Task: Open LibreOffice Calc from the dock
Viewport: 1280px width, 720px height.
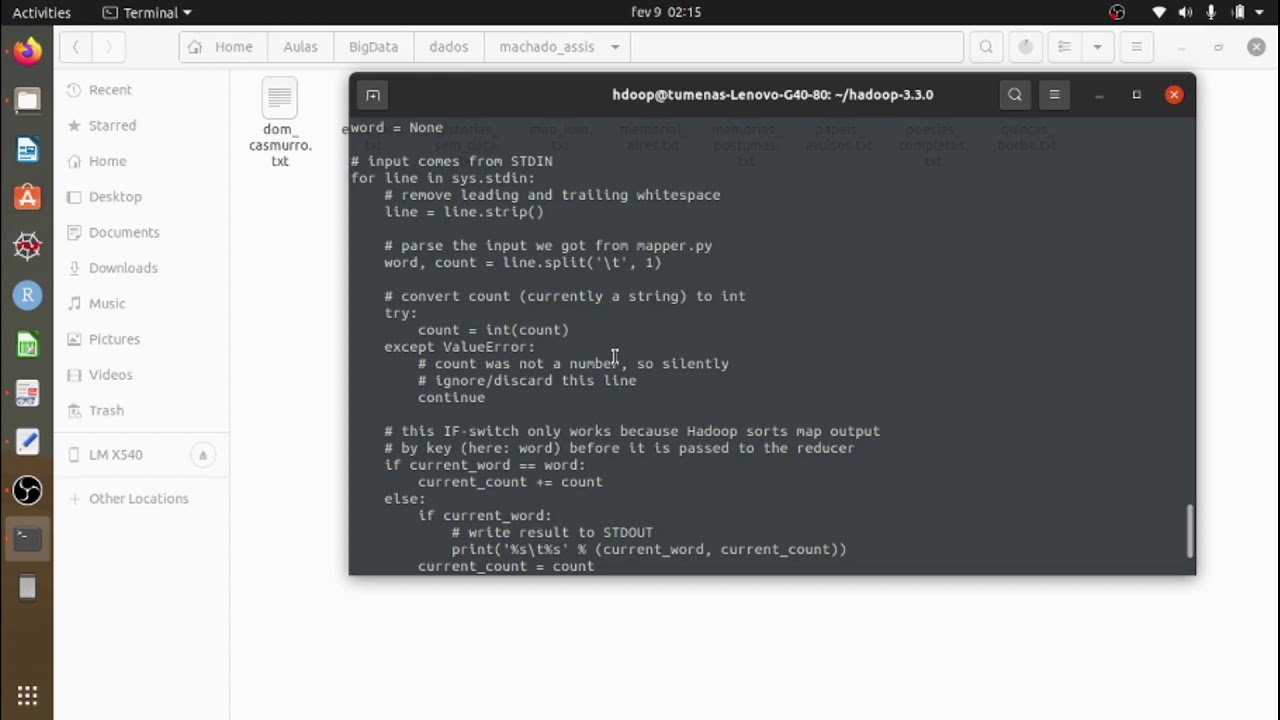Action: click(27, 343)
